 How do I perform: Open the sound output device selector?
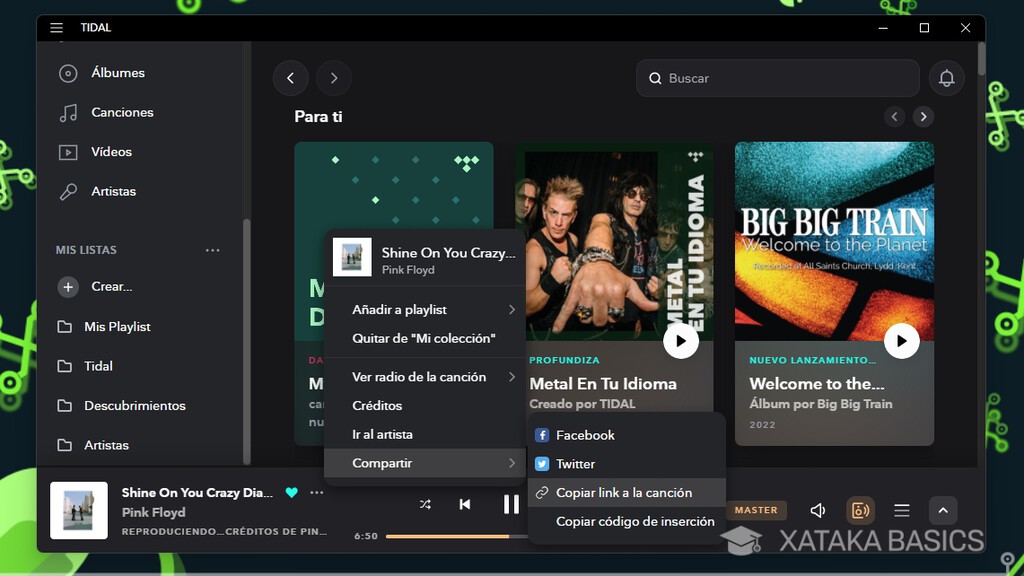coord(860,510)
